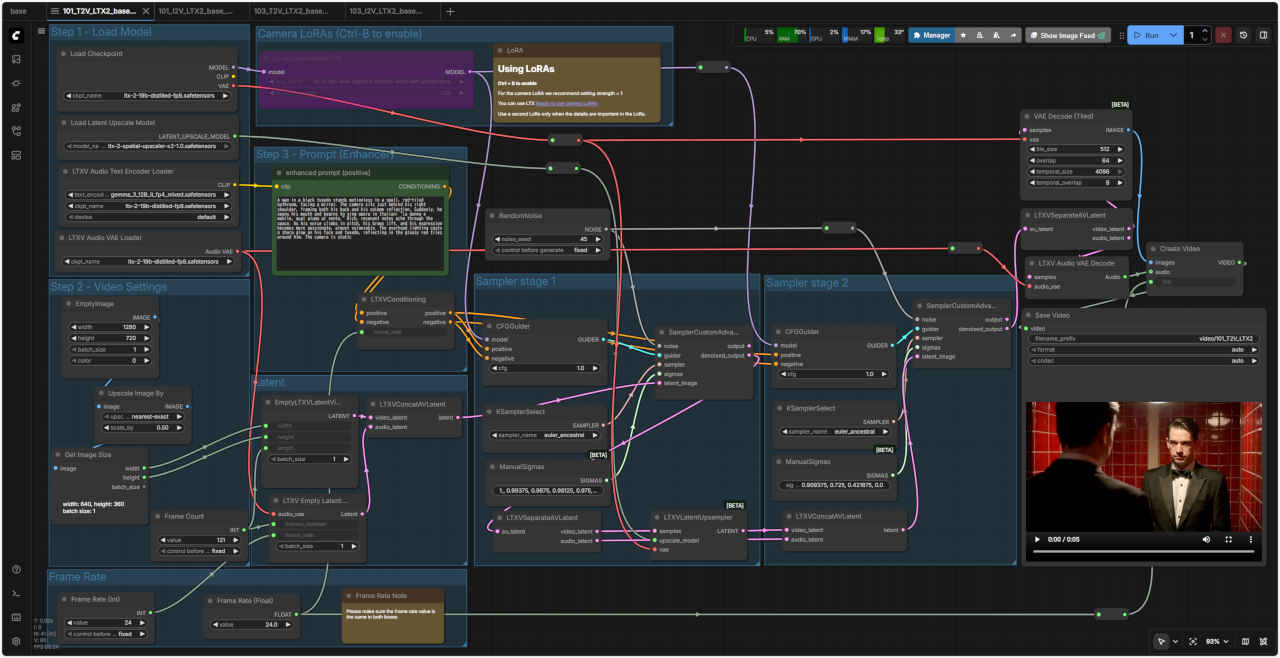The height and width of the screenshot is (658, 1280).
Task: Open the settings gear in the left sidebar
Action: coord(16,641)
